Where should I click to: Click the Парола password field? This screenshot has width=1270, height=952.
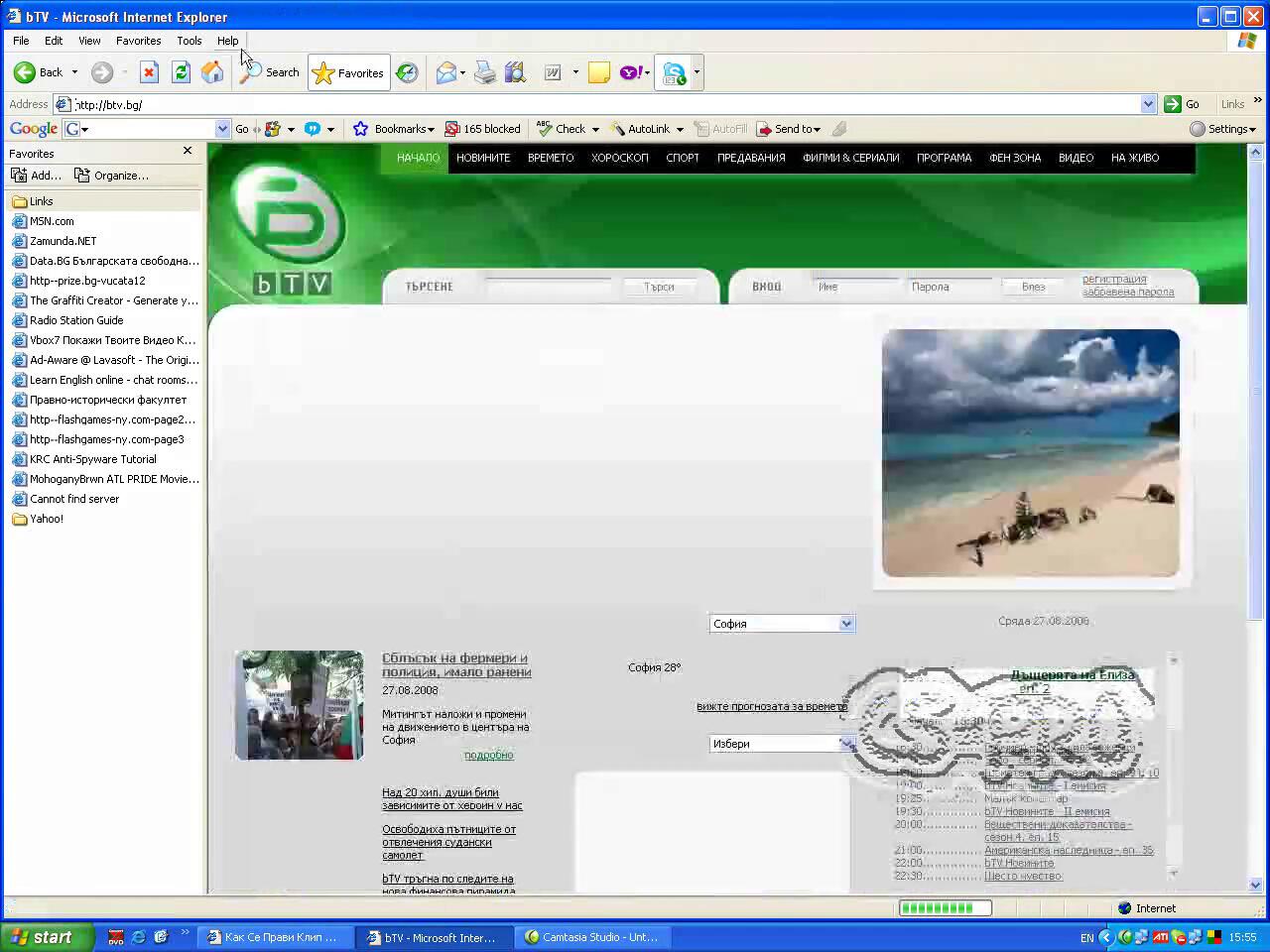pos(950,287)
